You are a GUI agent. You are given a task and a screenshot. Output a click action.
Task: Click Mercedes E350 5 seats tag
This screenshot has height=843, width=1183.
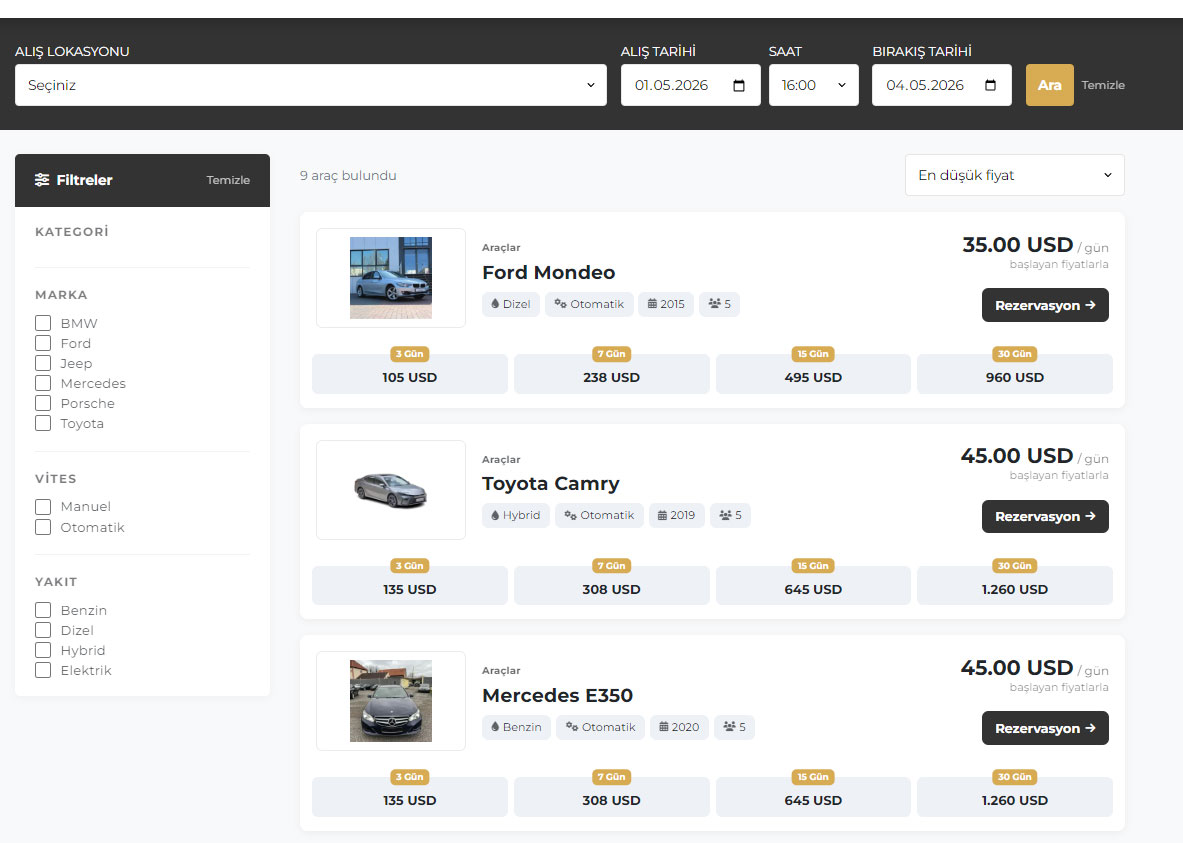(734, 727)
